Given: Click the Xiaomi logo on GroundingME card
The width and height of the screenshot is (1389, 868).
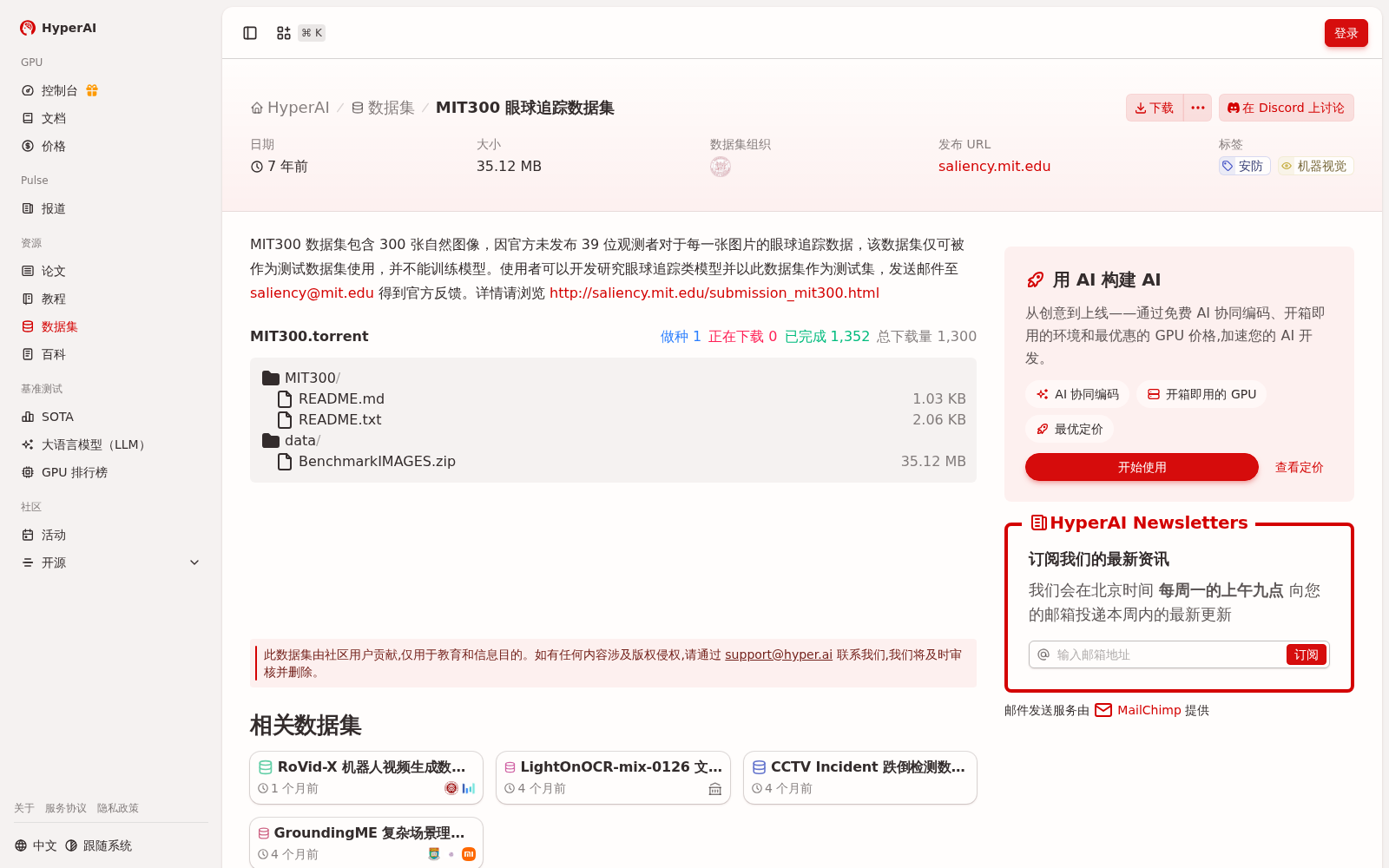Looking at the screenshot, I should (469, 854).
